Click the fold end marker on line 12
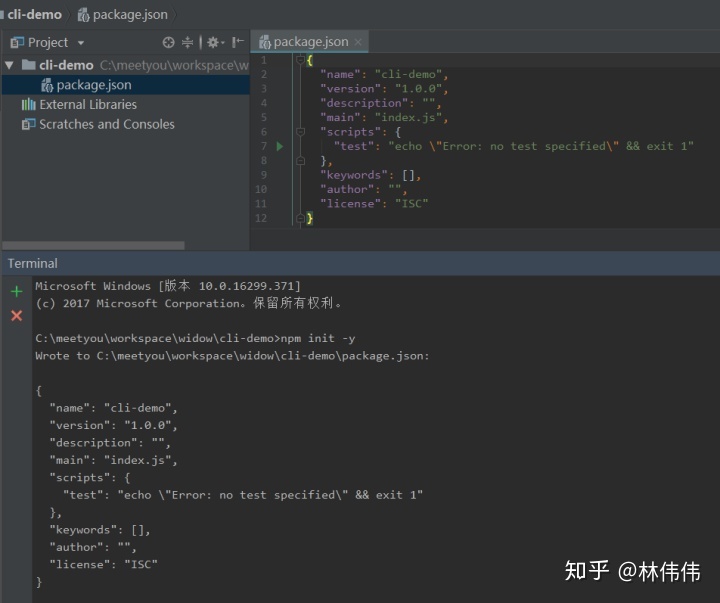Image resolution: width=720 pixels, height=603 pixels. coord(300,218)
